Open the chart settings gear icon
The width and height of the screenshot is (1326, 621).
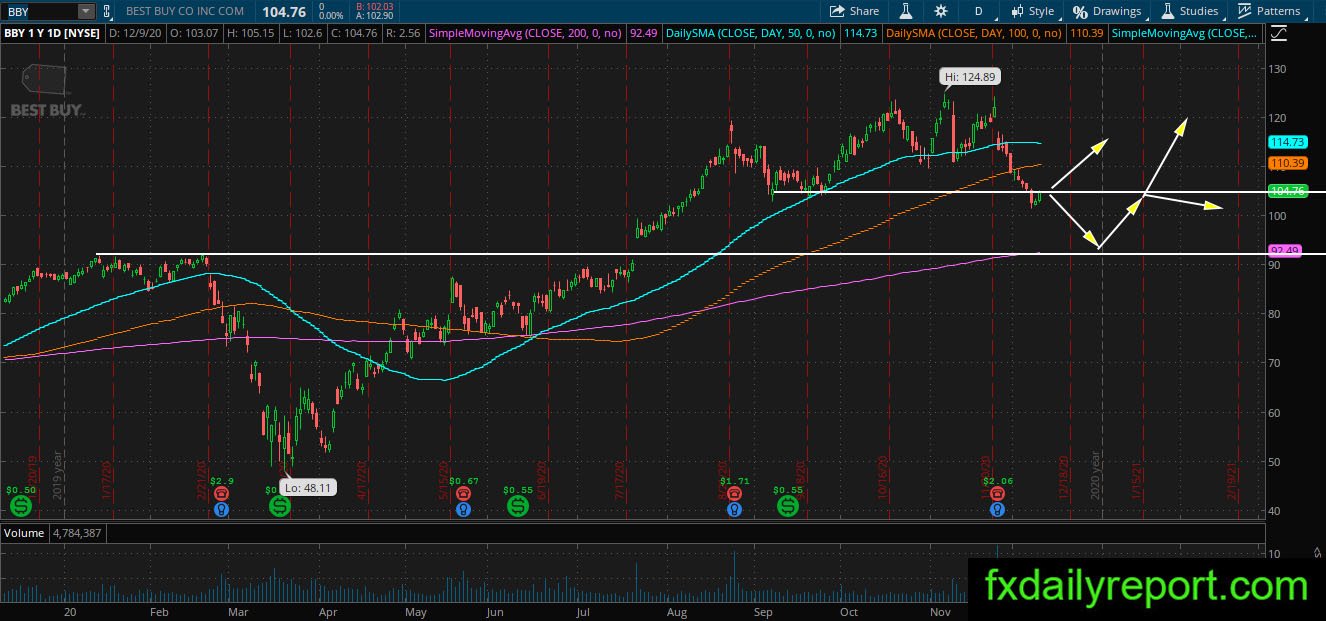coord(941,11)
